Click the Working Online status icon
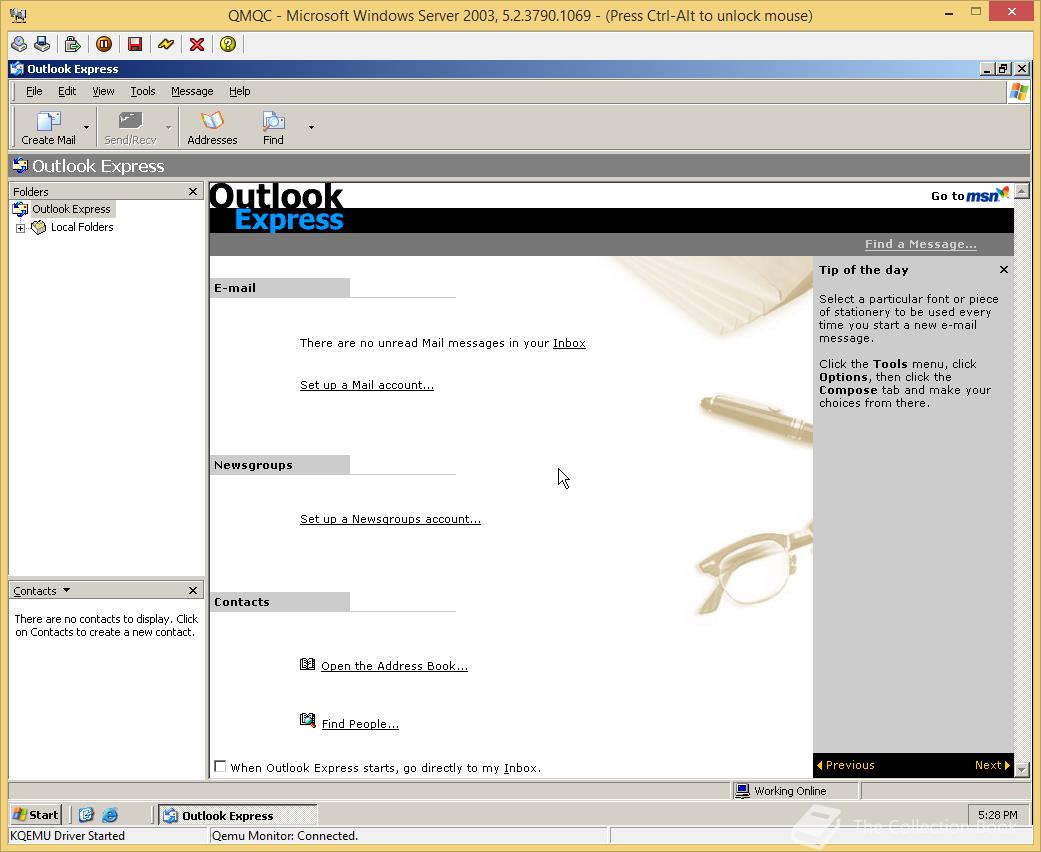Image resolution: width=1041 pixels, height=852 pixels. [743, 791]
